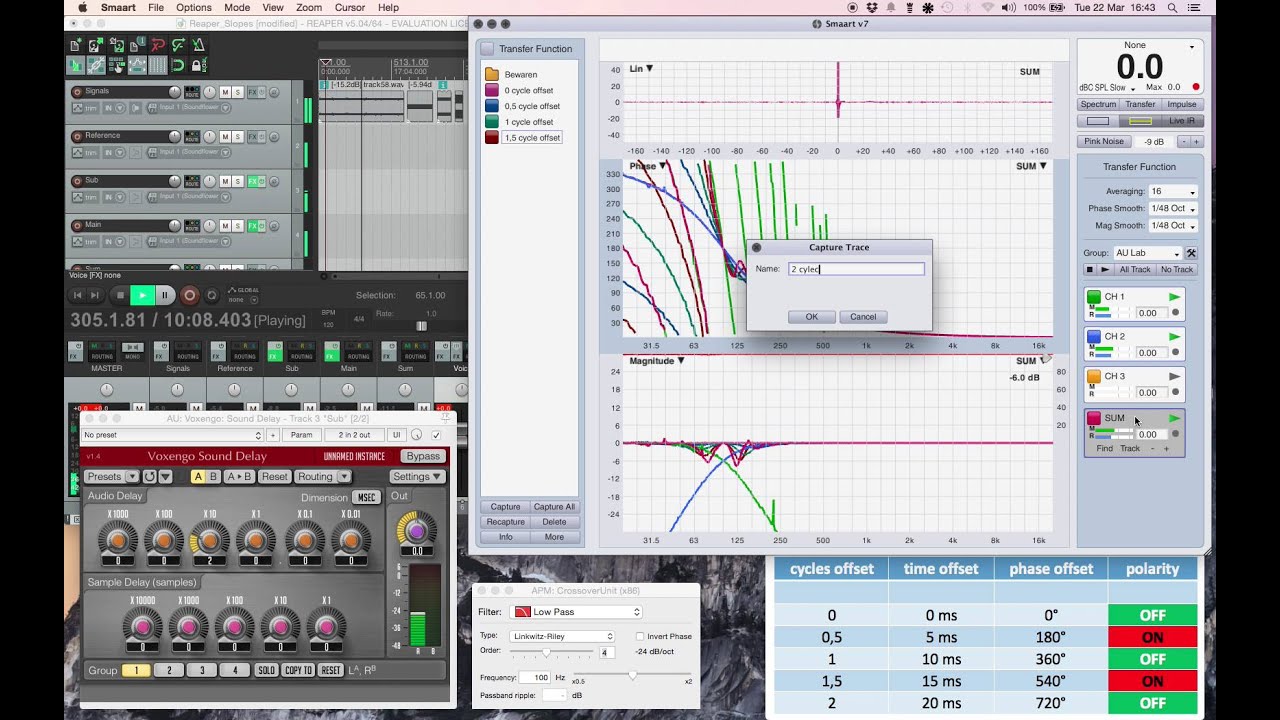Open the Voxengo Presets dropdown arrow
The image size is (1280, 720).
pos(130,477)
